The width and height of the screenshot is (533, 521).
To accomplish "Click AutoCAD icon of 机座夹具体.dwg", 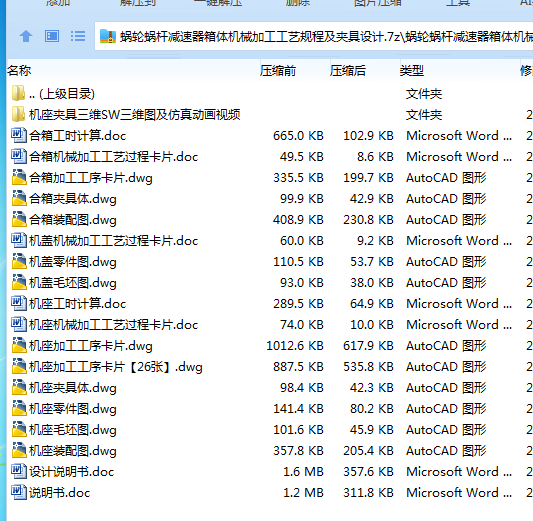I will (x=19, y=388).
